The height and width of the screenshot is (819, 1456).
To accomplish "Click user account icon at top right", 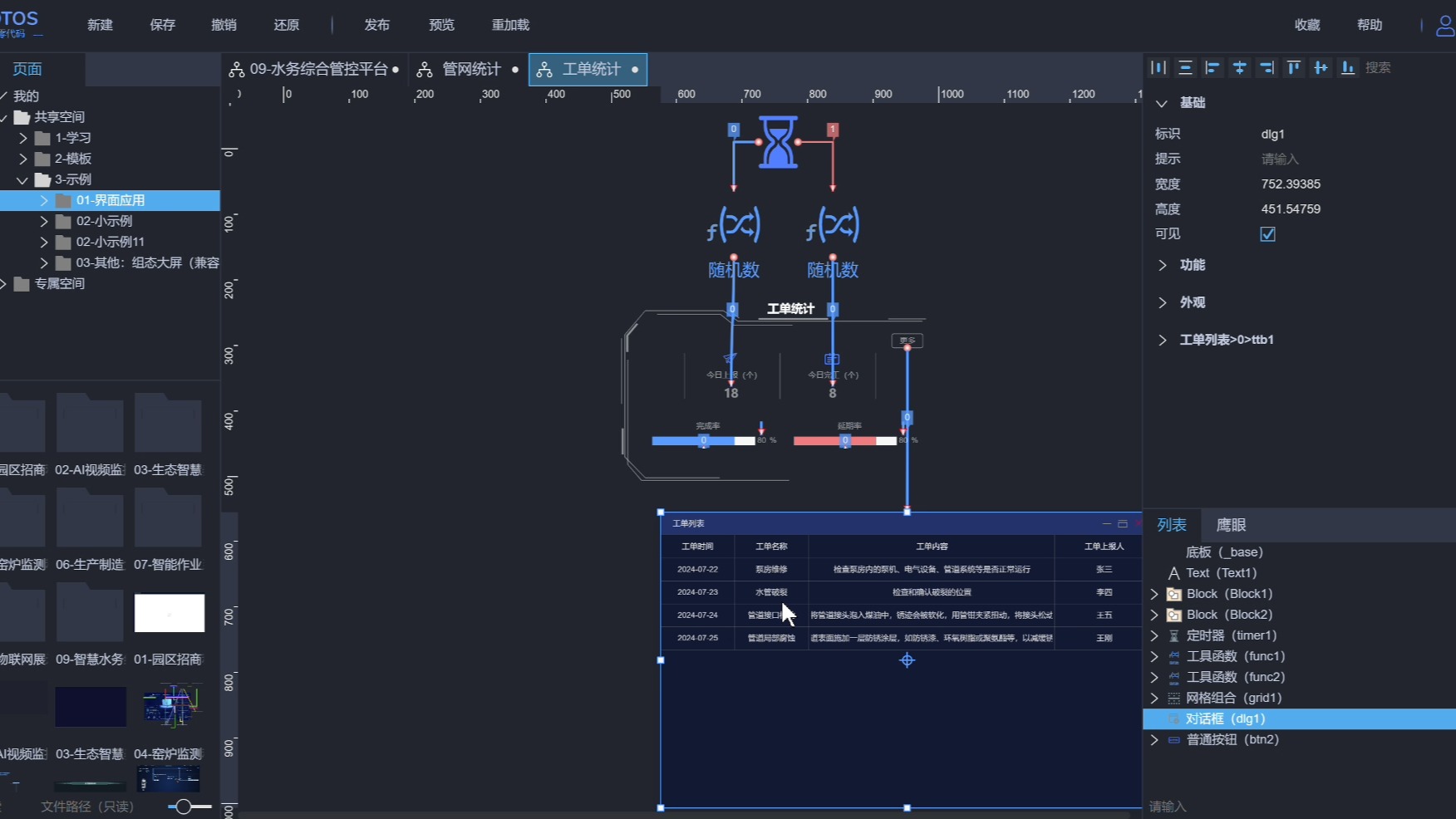I will tap(1445, 25).
